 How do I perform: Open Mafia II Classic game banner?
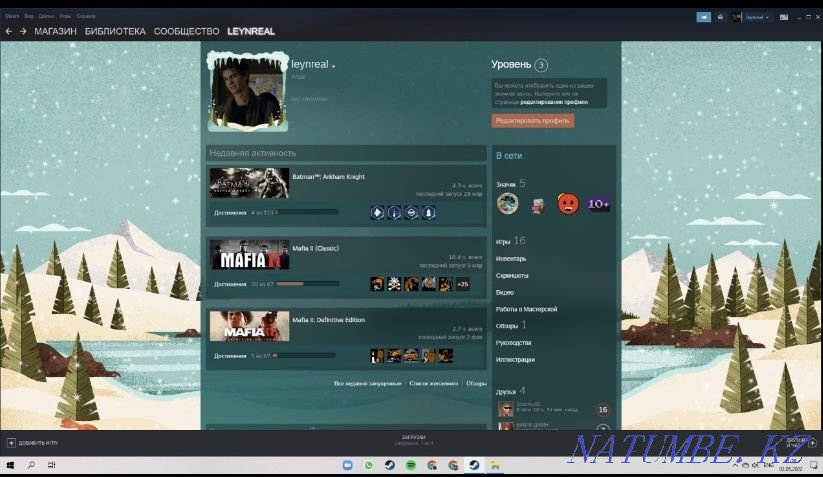(x=249, y=255)
